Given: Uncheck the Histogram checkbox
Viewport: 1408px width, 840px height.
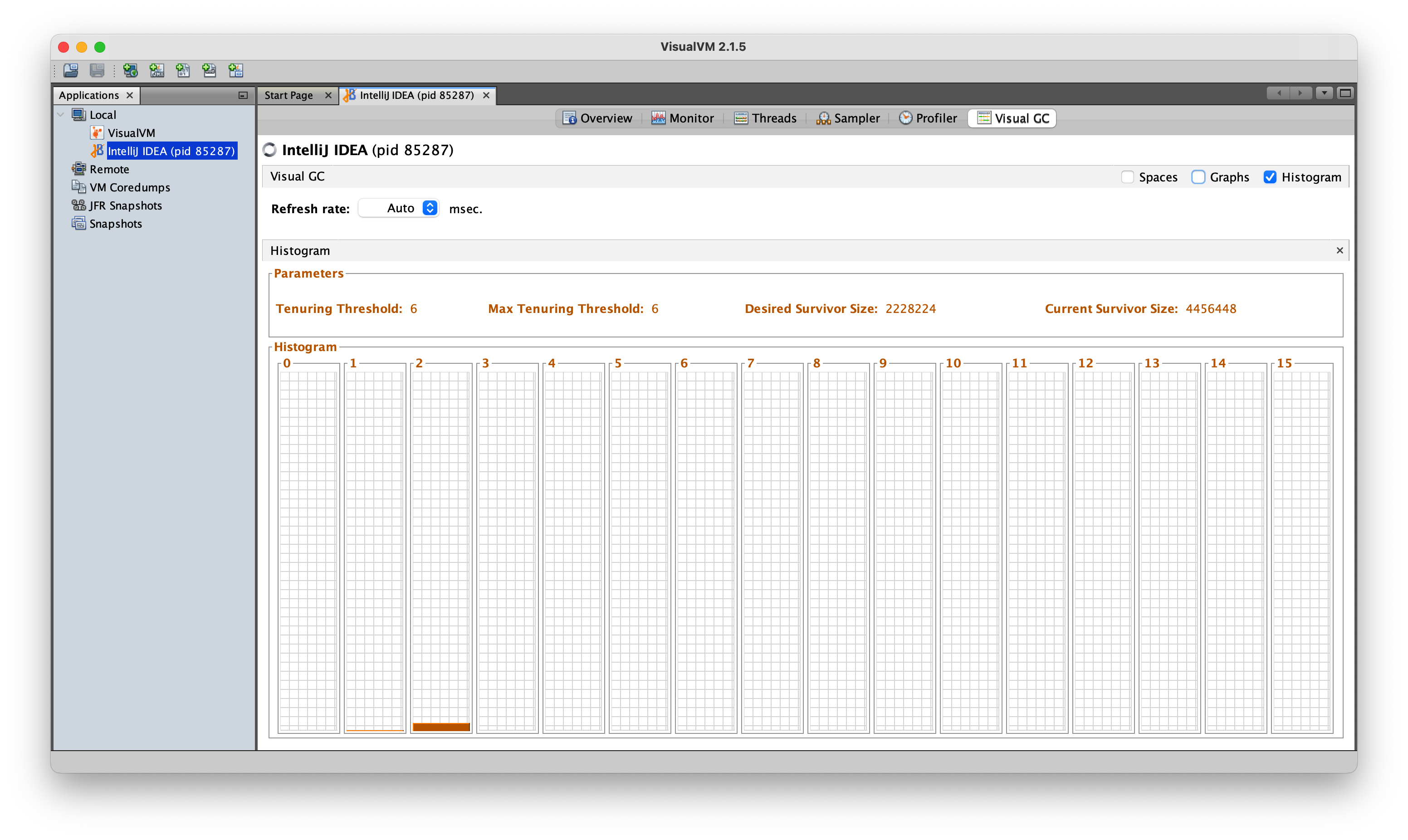Looking at the screenshot, I should tap(1270, 177).
